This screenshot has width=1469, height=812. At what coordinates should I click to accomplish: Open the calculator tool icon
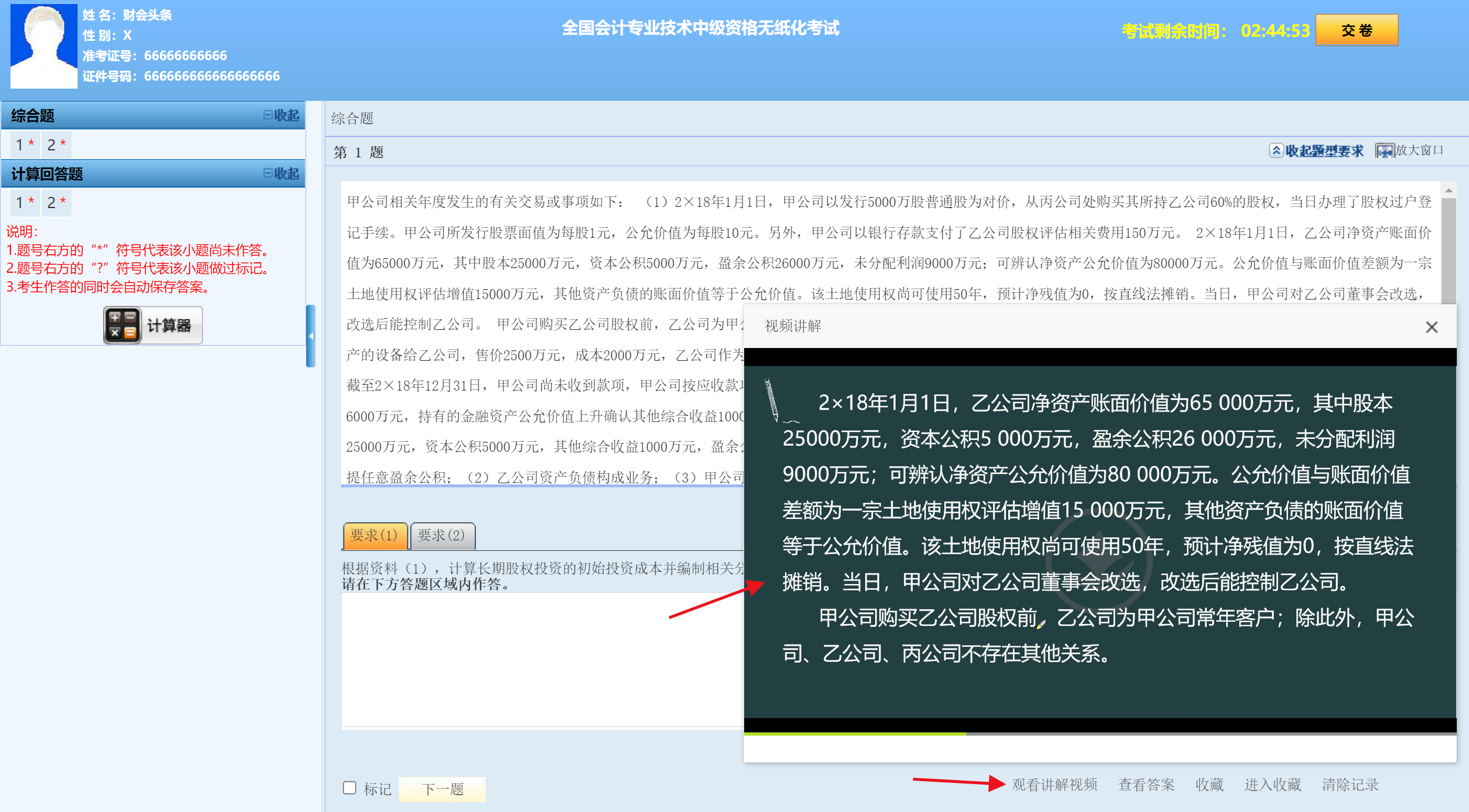coord(122,325)
